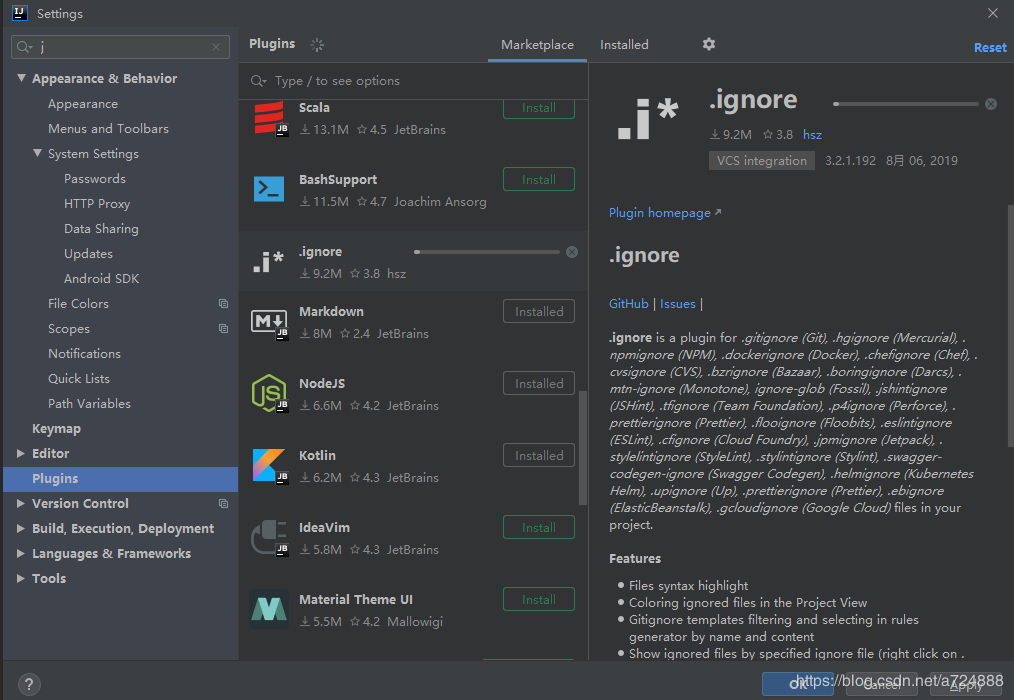1014x700 pixels.
Task: Click the VCS integration tag
Action: (x=762, y=160)
